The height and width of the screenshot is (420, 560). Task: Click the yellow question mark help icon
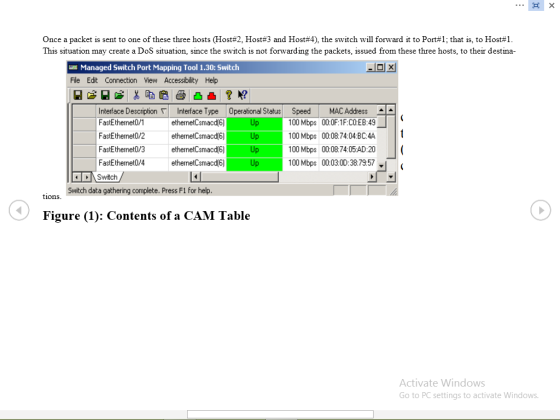pos(229,95)
